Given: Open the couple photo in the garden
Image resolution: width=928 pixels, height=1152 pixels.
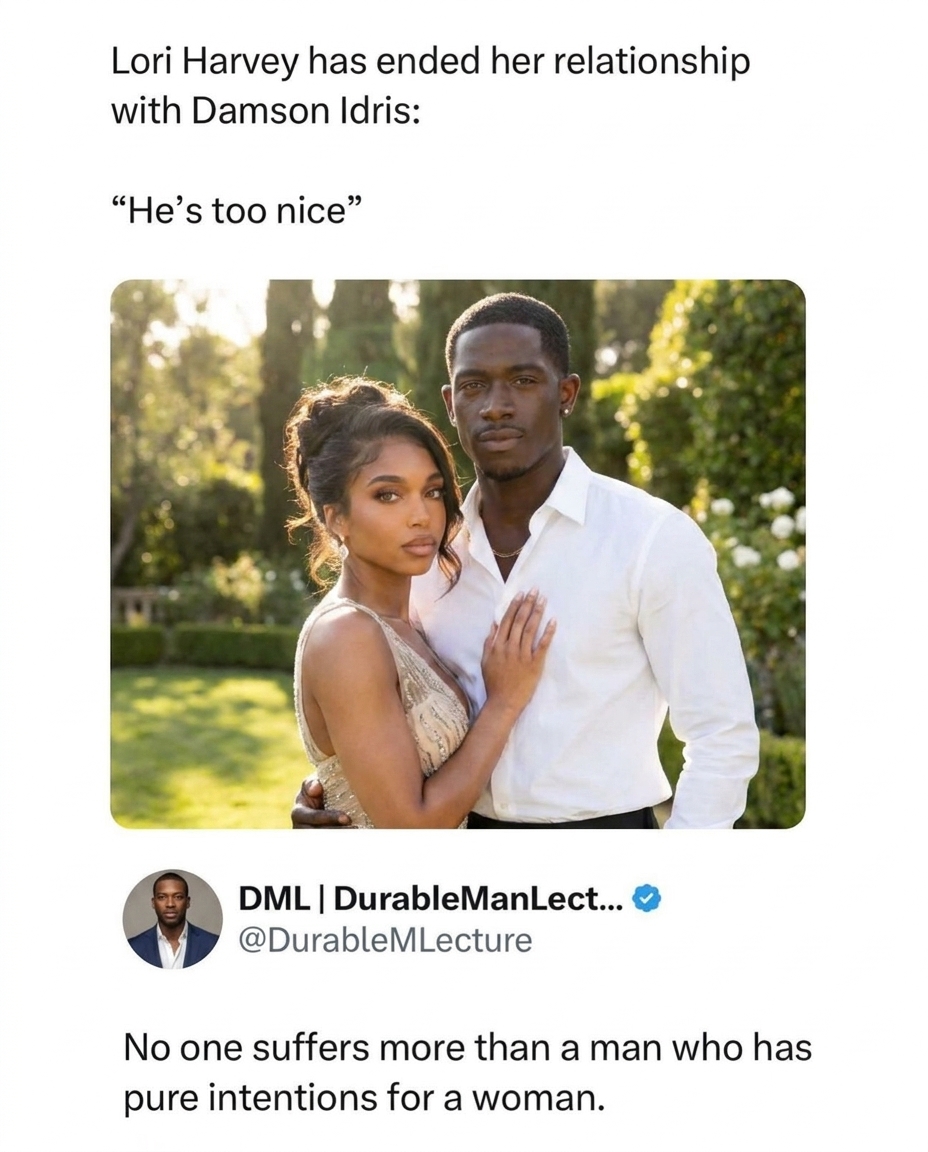Looking at the screenshot, I should (457, 553).
